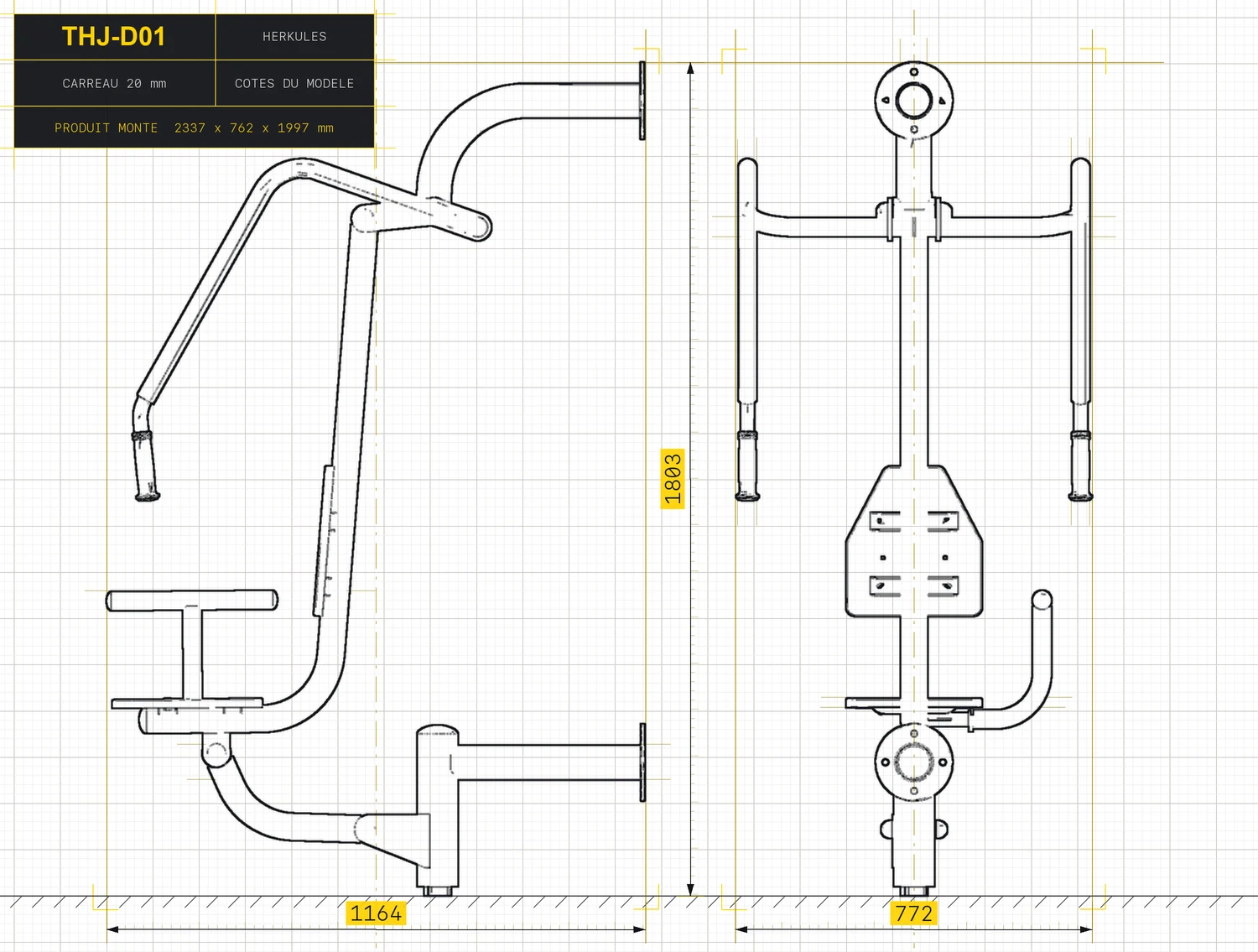
Task: Click the PRODUIT MONTE label
Action: (106, 128)
